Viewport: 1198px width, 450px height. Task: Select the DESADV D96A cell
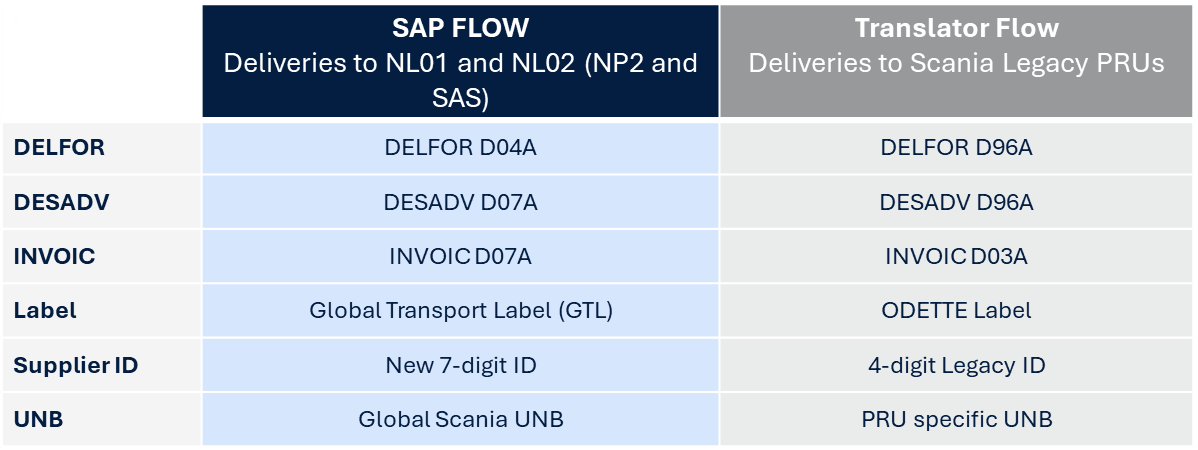[956, 202]
